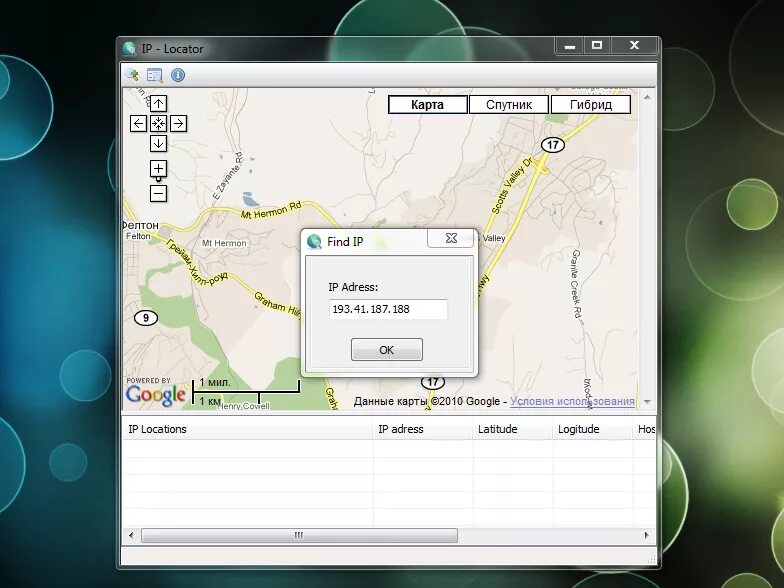Maximize the IP - Locator window

pos(596,46)
